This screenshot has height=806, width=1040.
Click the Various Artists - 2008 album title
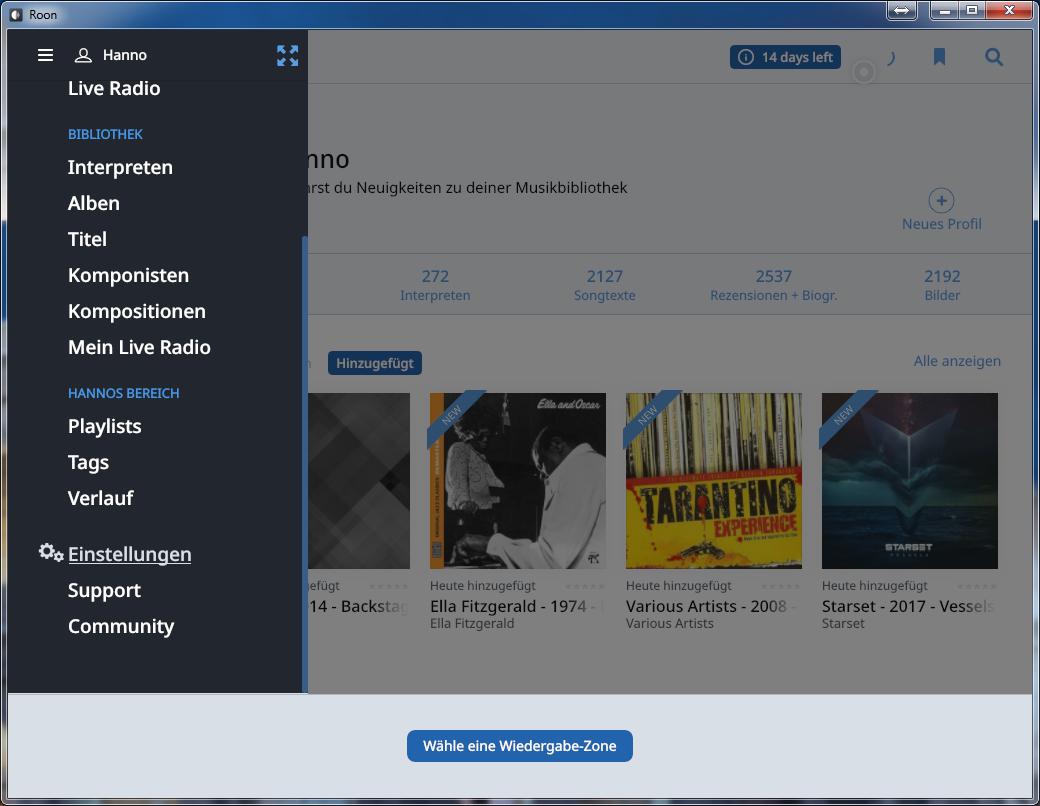(711, 606)
